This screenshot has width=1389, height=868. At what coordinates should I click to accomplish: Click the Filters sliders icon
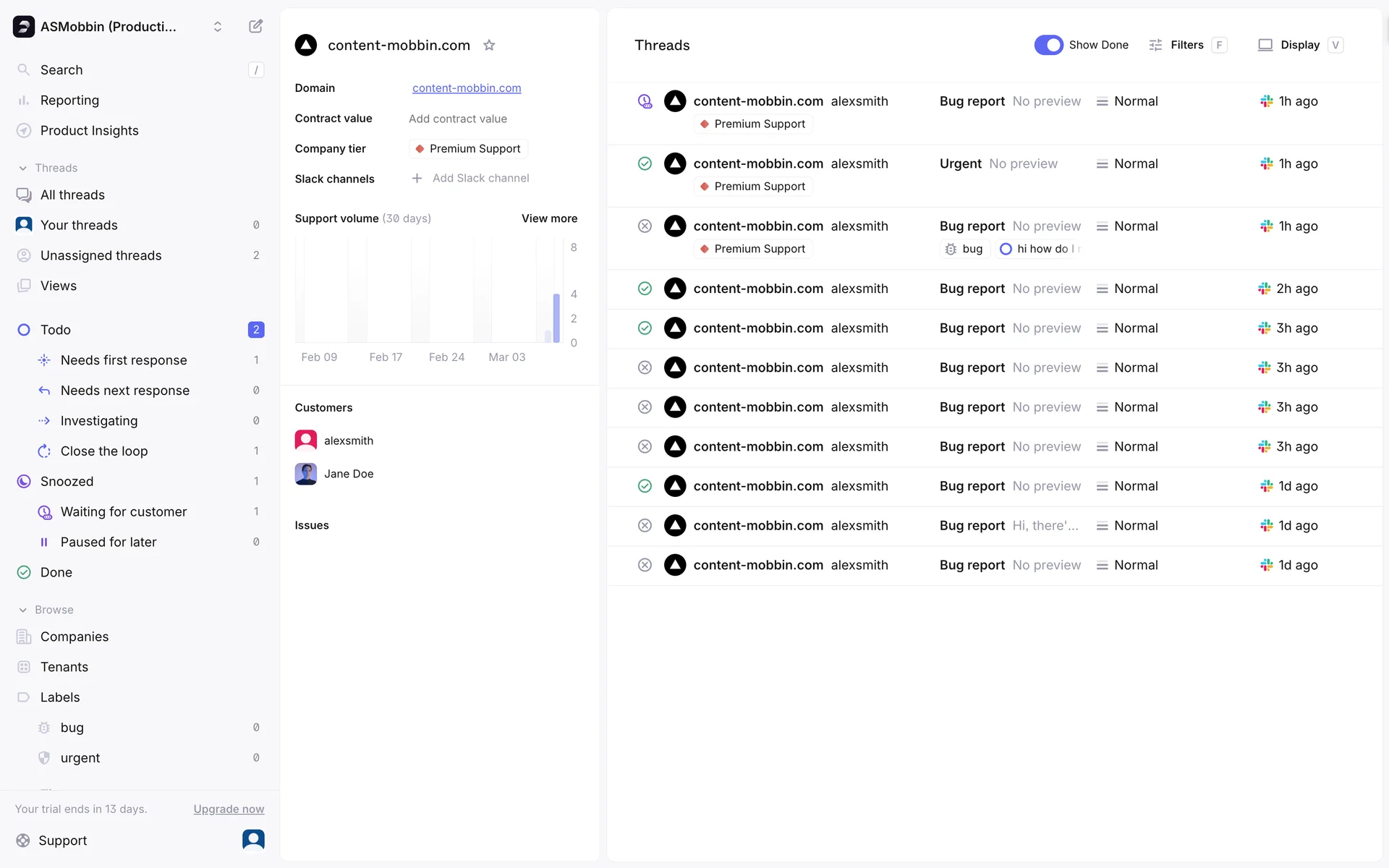click(x=1155, y=45)
